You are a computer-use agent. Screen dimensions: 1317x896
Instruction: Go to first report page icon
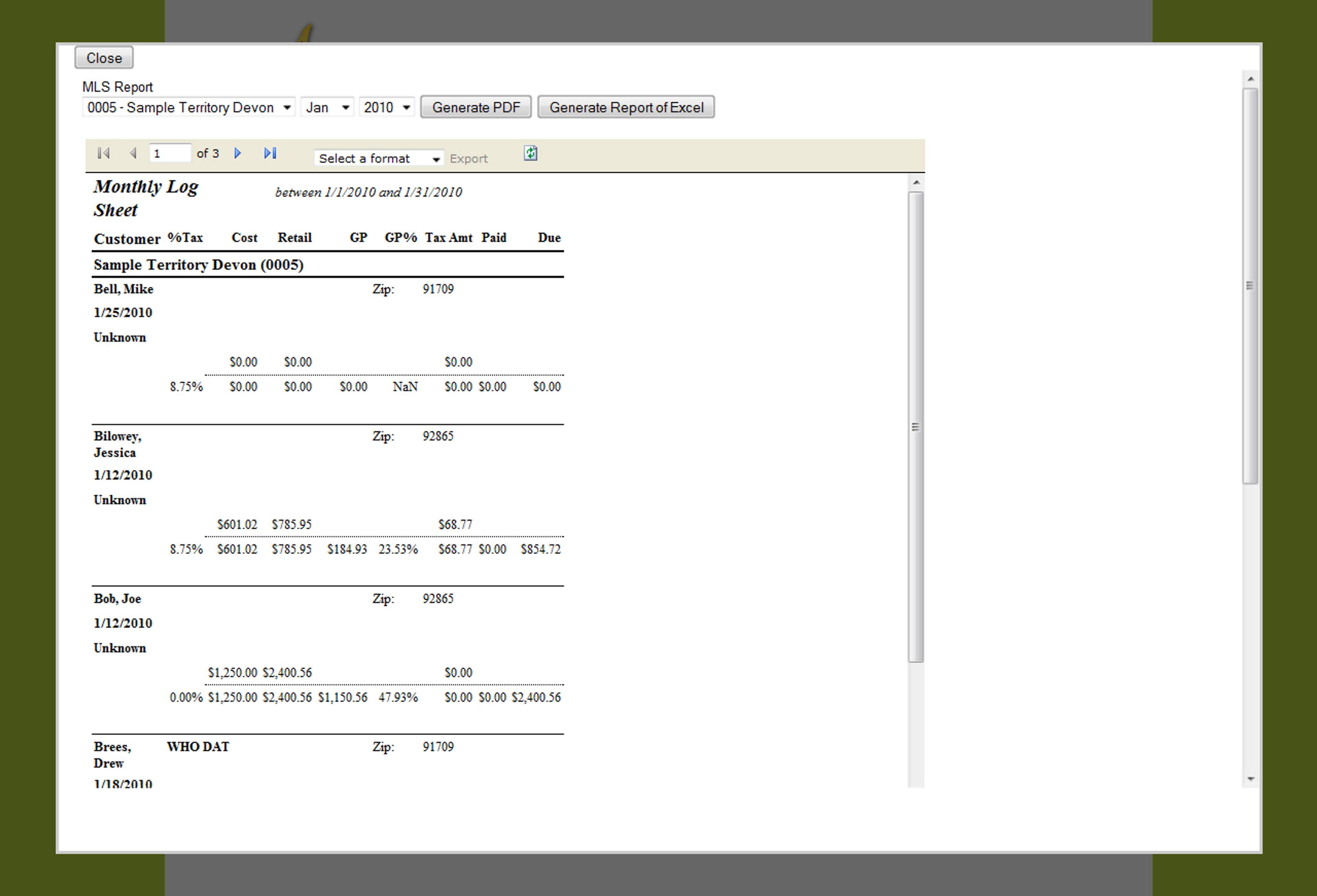click(x=103, y=153)
